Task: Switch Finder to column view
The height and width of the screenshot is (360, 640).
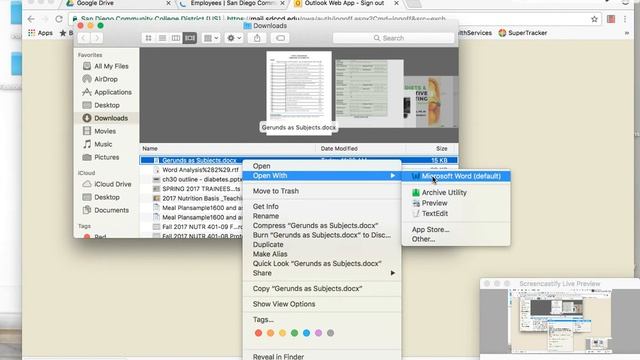Action: [176, 38]
